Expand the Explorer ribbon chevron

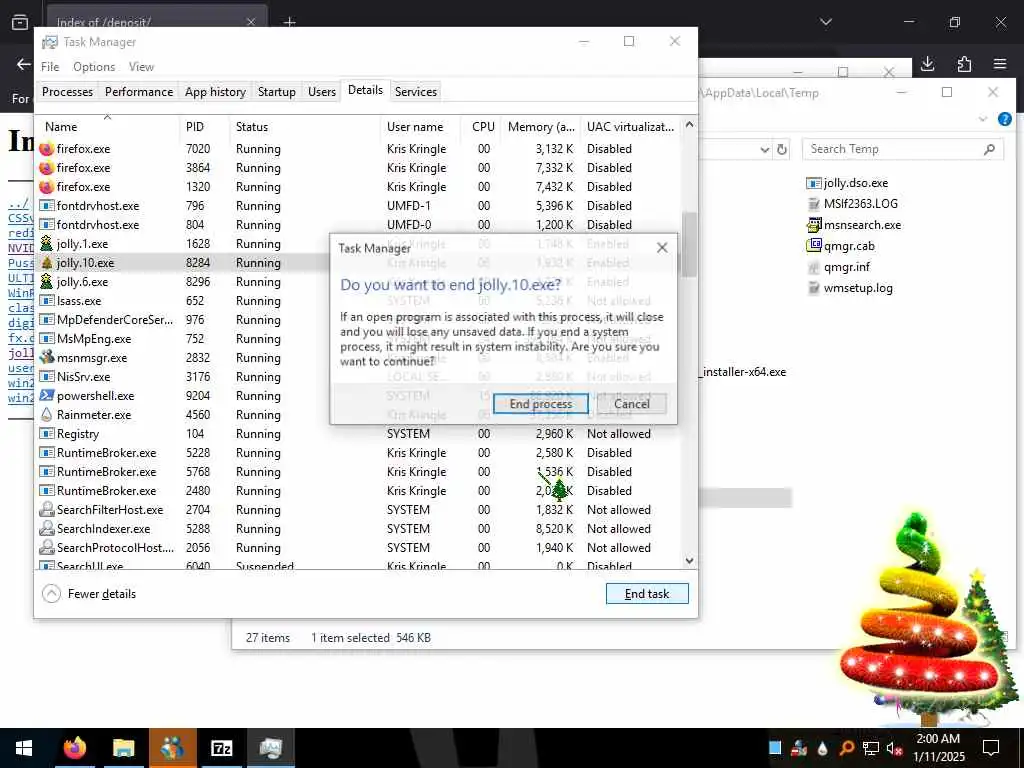[x=983, y=119]
